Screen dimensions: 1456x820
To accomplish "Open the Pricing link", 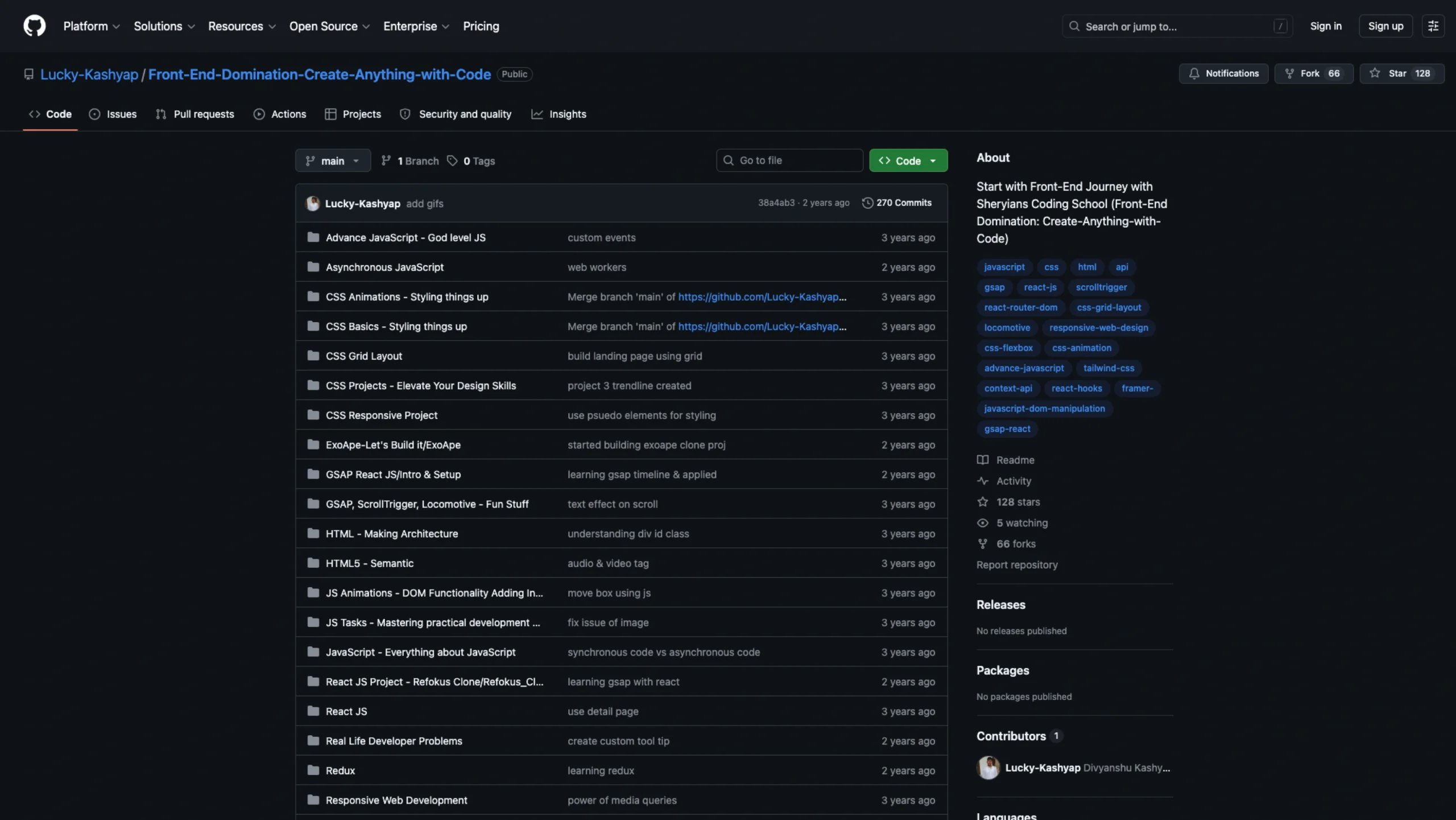I will [481, 26].
